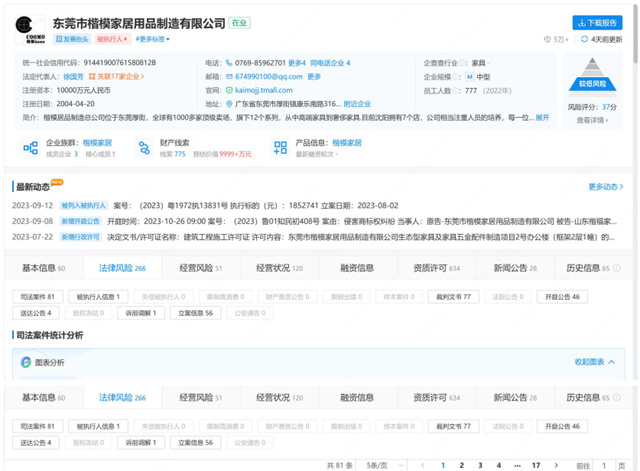Open the 5条/页 page size dropdown
The height and width of the screenshot is (471, 640).
click(384, 465)
